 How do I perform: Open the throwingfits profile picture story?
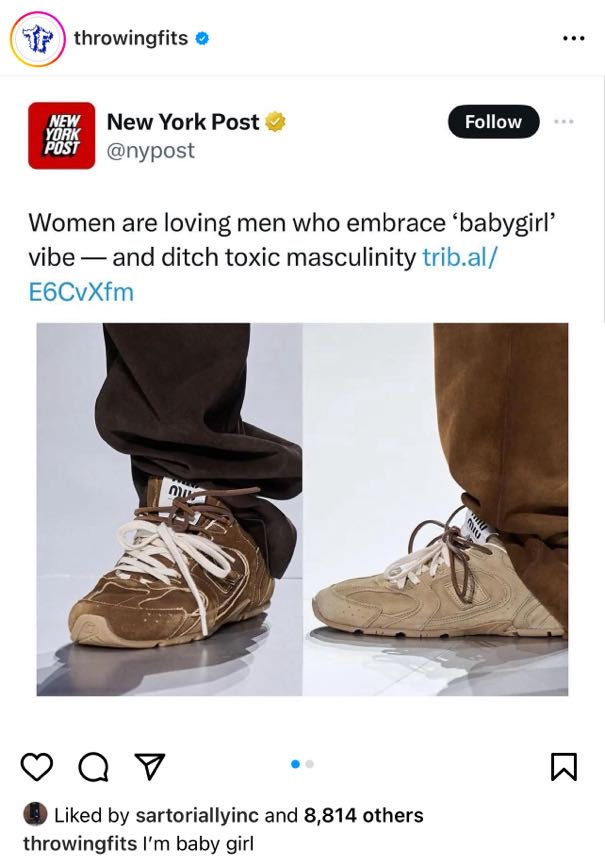[38, 39]
